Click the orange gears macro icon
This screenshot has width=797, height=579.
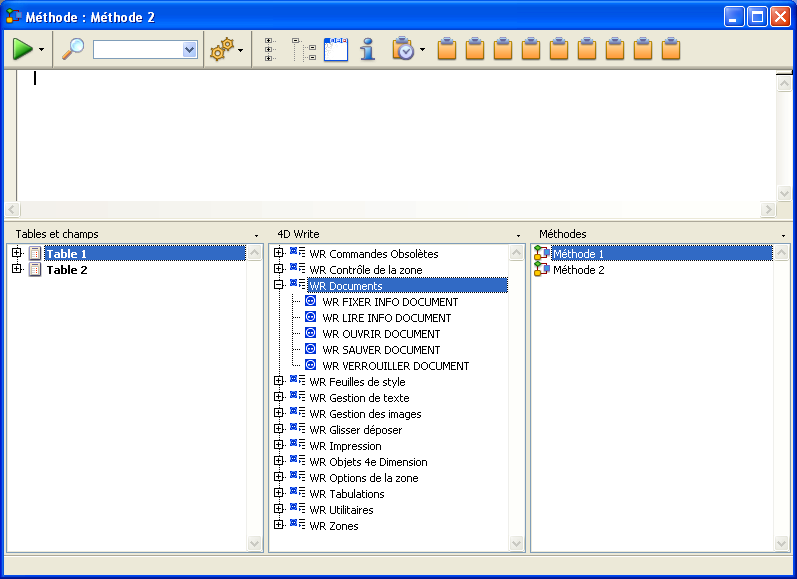point(221,49)
